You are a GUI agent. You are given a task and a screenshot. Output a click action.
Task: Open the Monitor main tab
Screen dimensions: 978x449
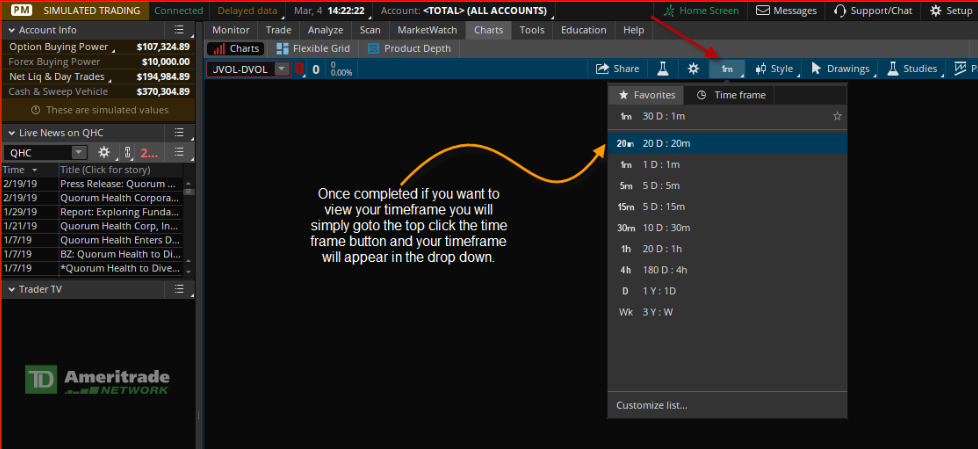tap(230, 30)
